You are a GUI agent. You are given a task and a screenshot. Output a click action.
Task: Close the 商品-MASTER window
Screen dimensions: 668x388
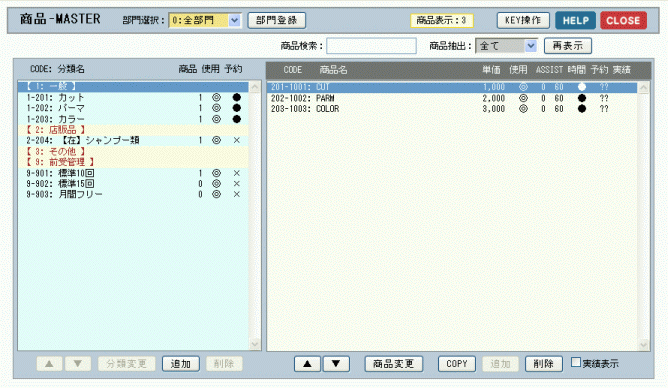(x=623, y=20)
